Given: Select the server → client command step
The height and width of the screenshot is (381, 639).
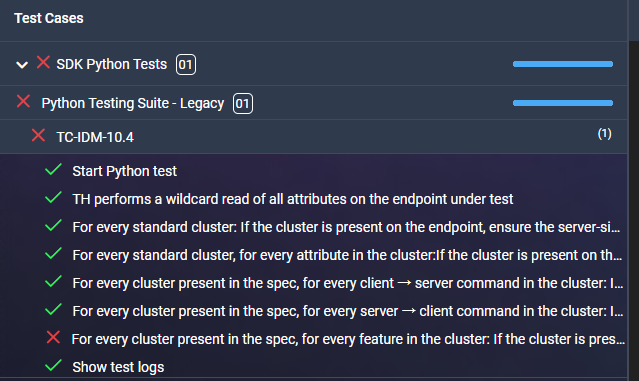Looking at the screenshot, I should click(x=348, y=311).
